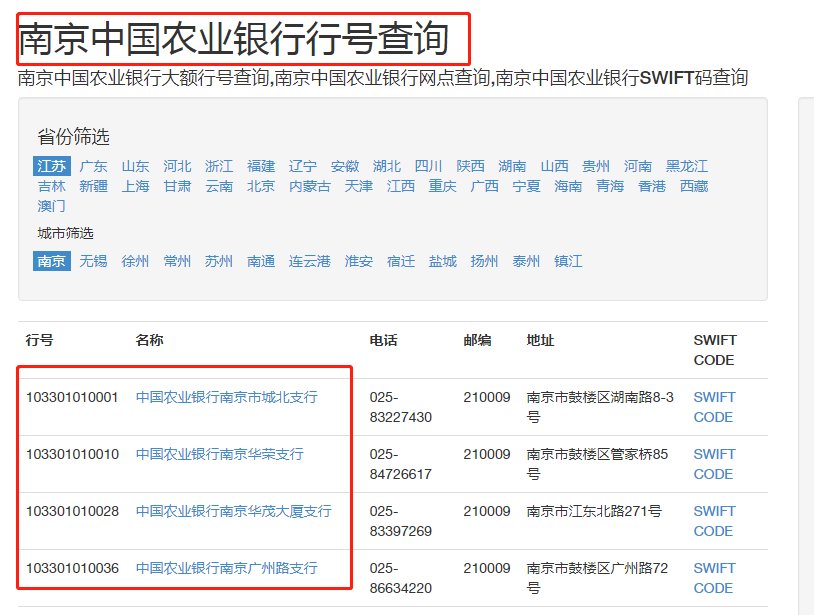Screen dimensions: 814x615
Task: Open 中国农业银行南京华荣支行 branch link
Action: pyautogui.click(x=220, y=454)
